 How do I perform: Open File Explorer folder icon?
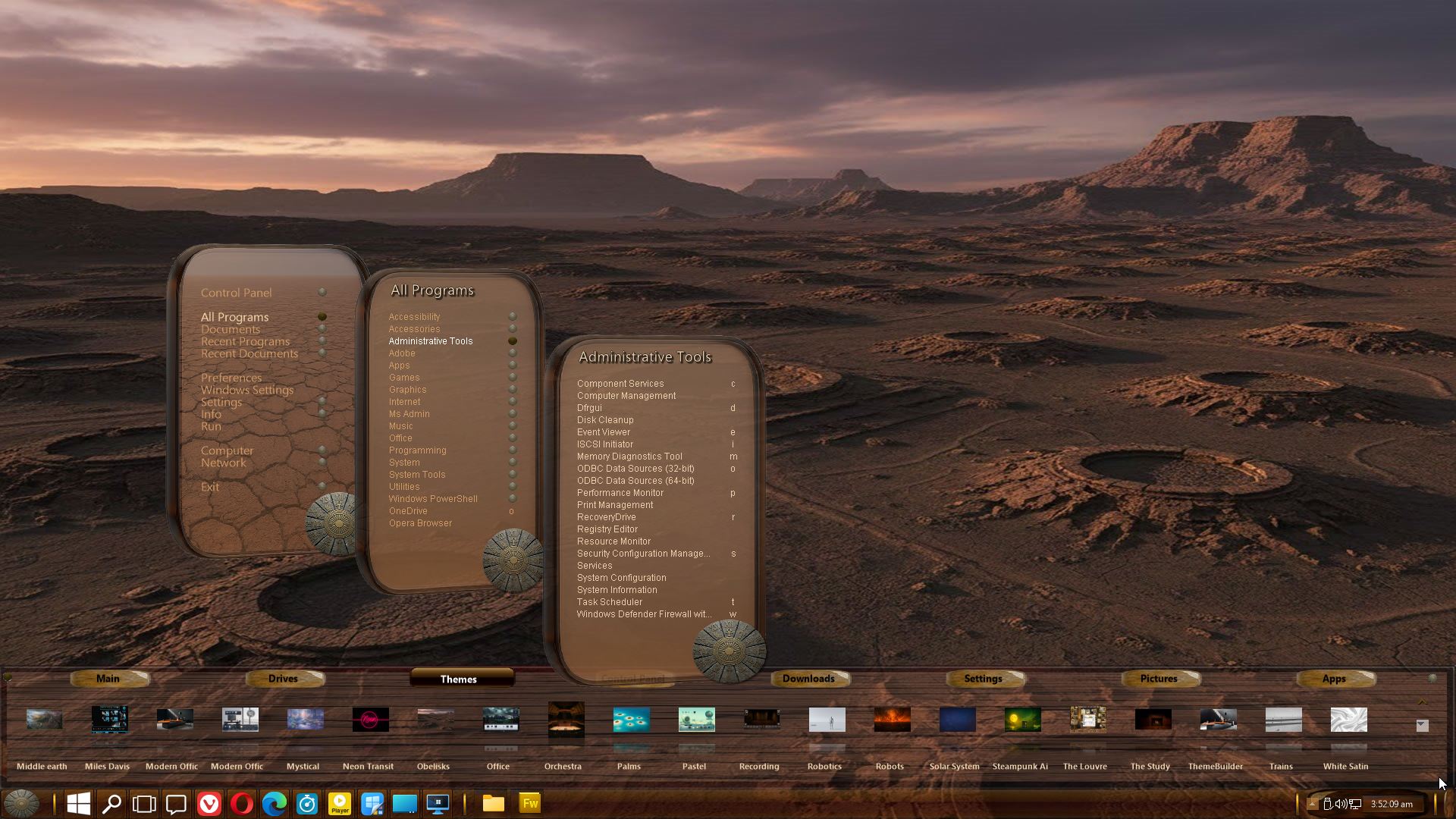point(494,803)
